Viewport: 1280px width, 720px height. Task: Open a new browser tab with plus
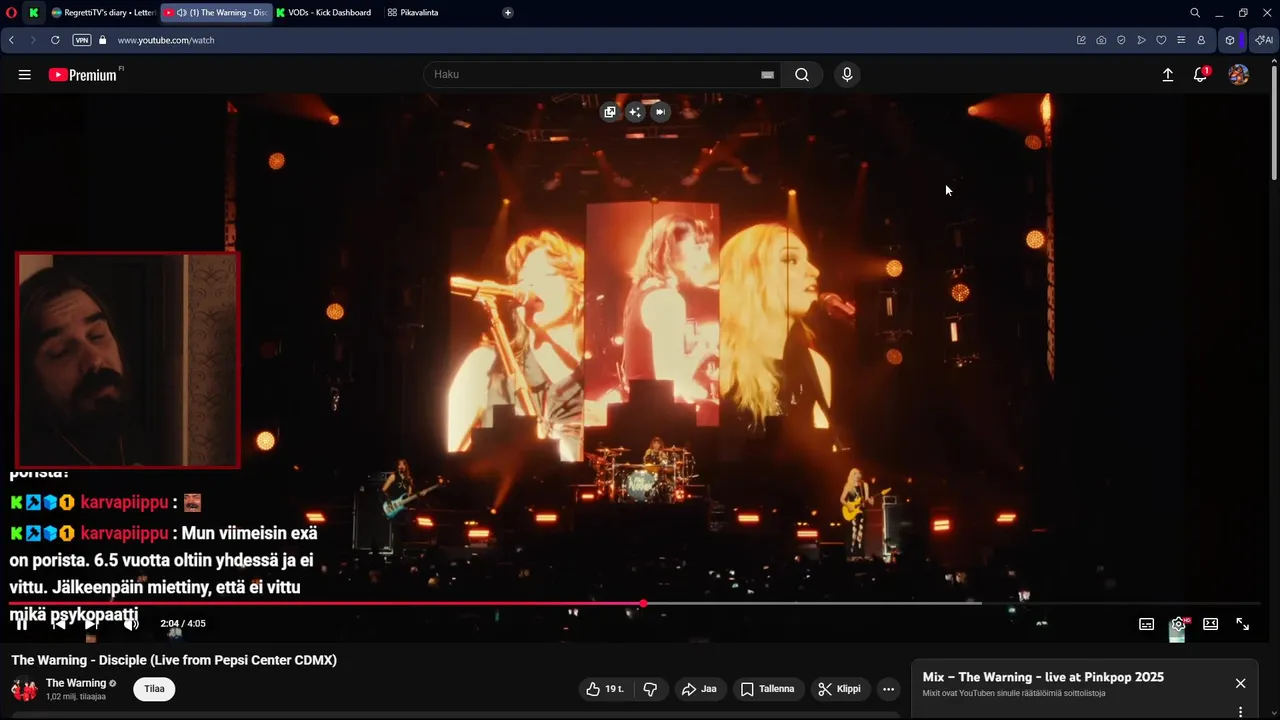point(508,12)
